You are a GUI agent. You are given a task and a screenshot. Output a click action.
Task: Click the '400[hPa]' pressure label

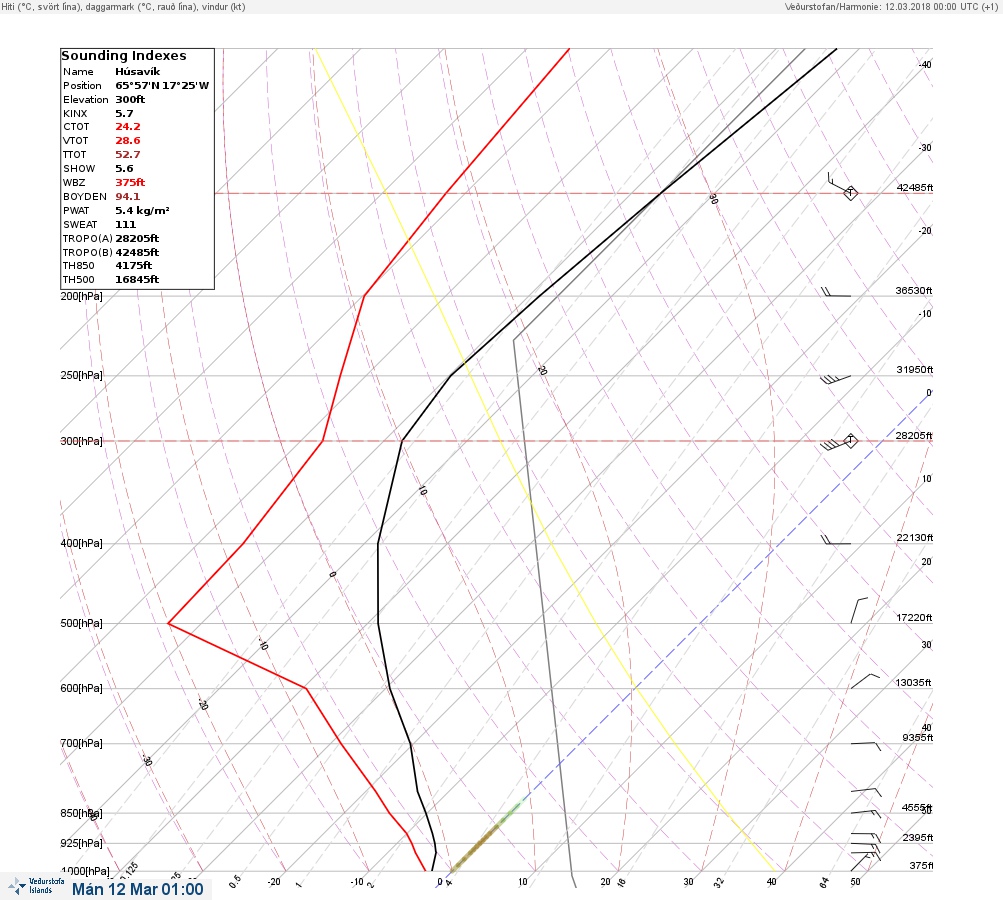pyautogui.click(x=81, y=543)
